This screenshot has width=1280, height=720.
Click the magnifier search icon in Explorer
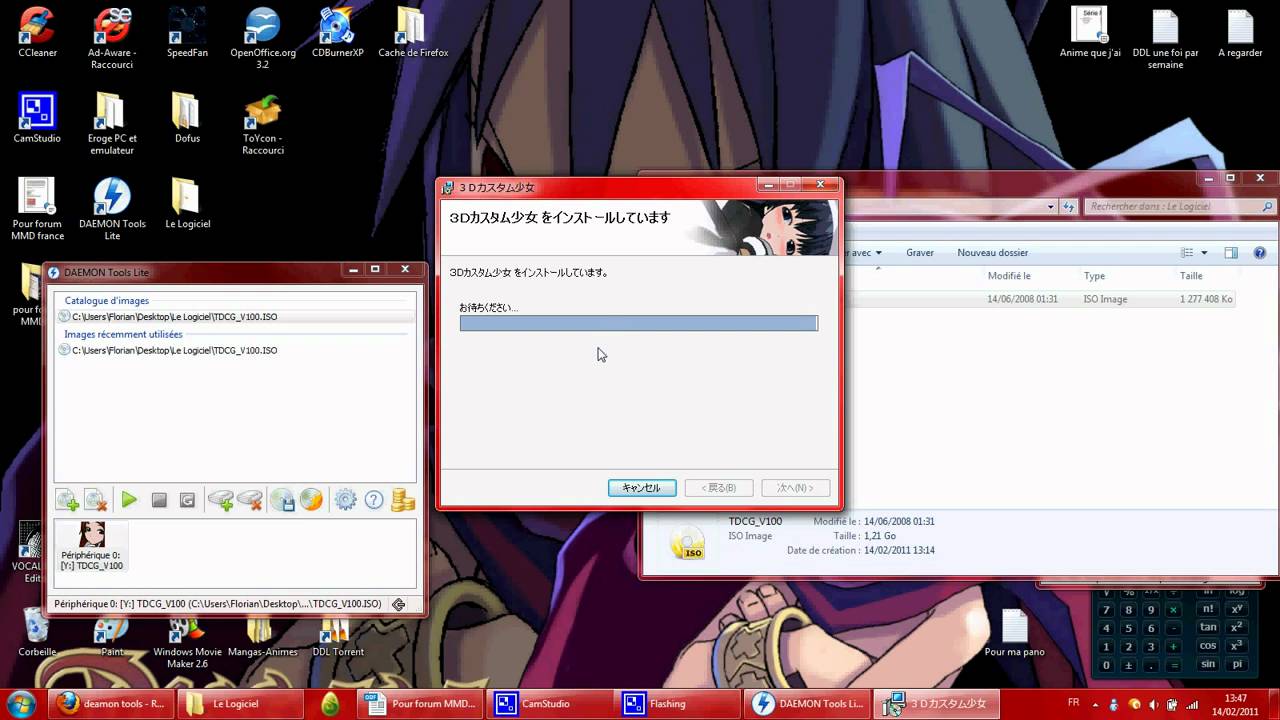coord(1268,207)
